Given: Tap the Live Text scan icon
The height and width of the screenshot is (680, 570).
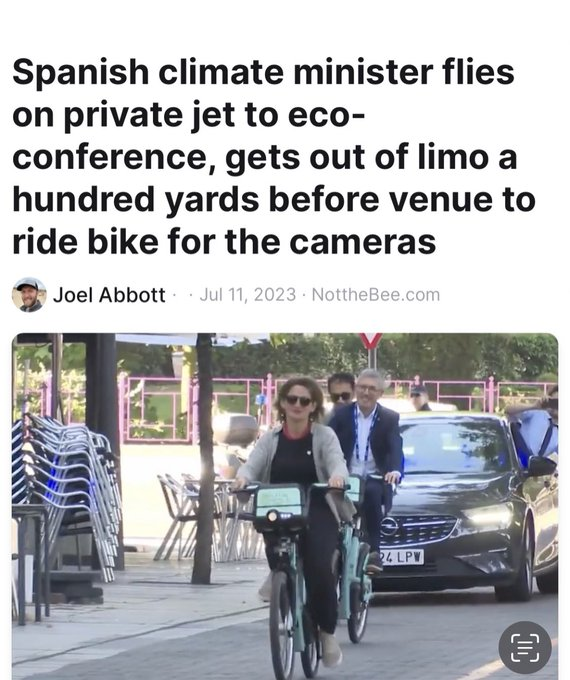Looking at the screenshot, I should tap(525, 647).
